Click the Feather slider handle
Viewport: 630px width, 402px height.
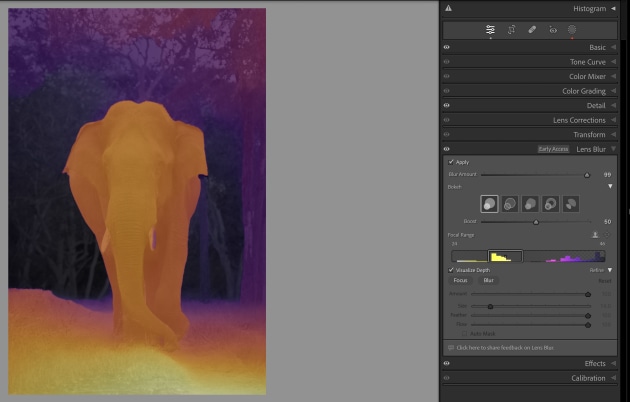[588, 316]
